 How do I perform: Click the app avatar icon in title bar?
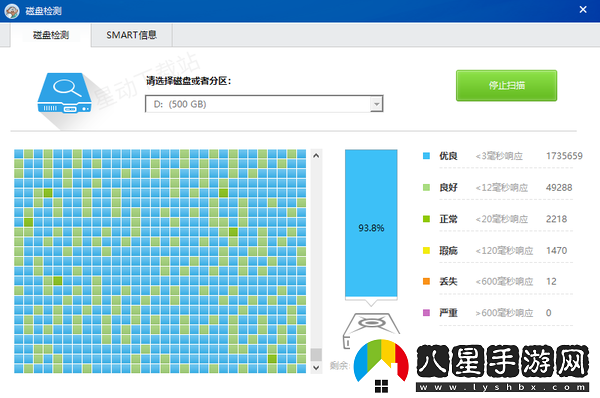point(12,11)
